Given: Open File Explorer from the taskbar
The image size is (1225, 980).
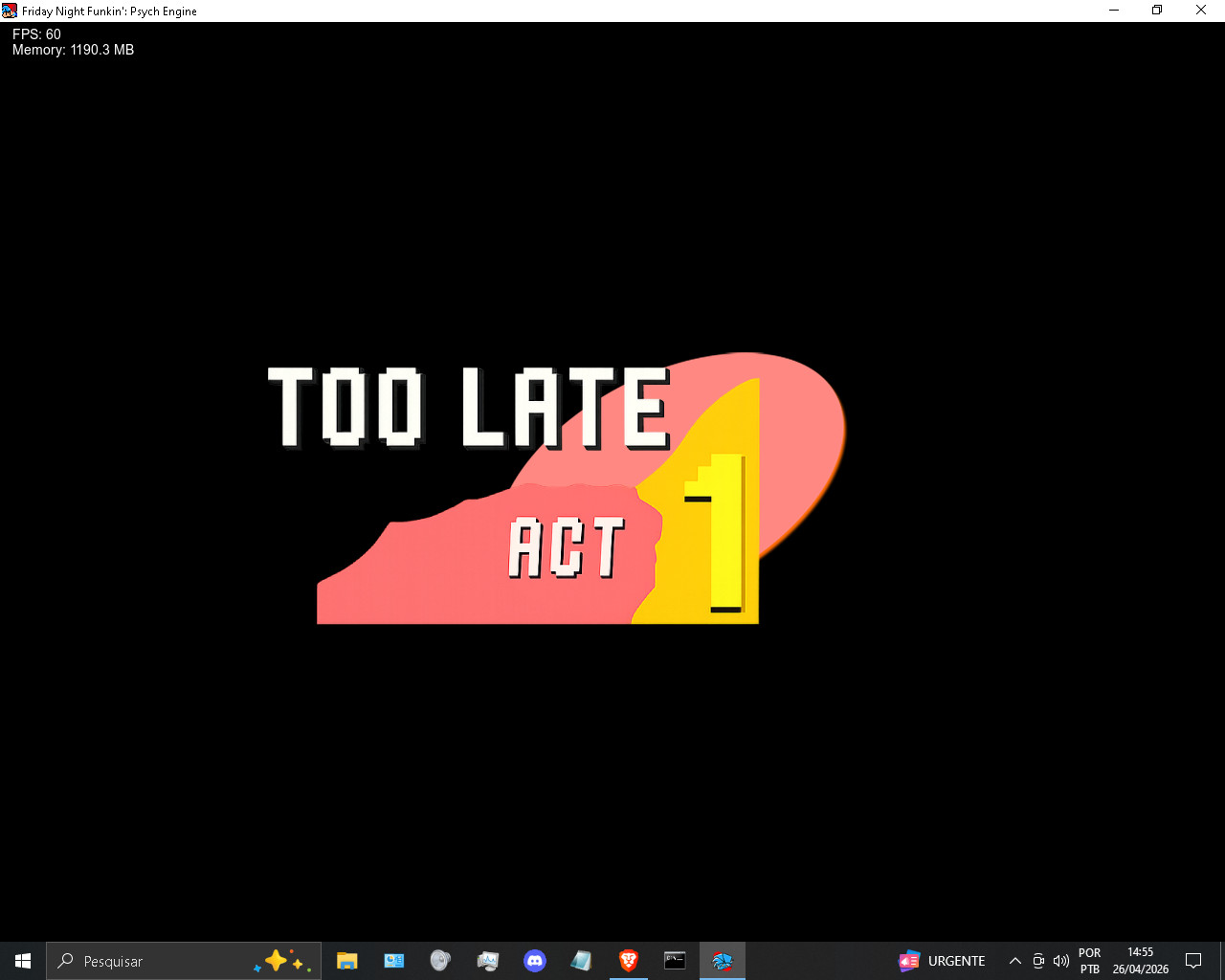Looking at the screenshot, I should click(x=347, y=961).
